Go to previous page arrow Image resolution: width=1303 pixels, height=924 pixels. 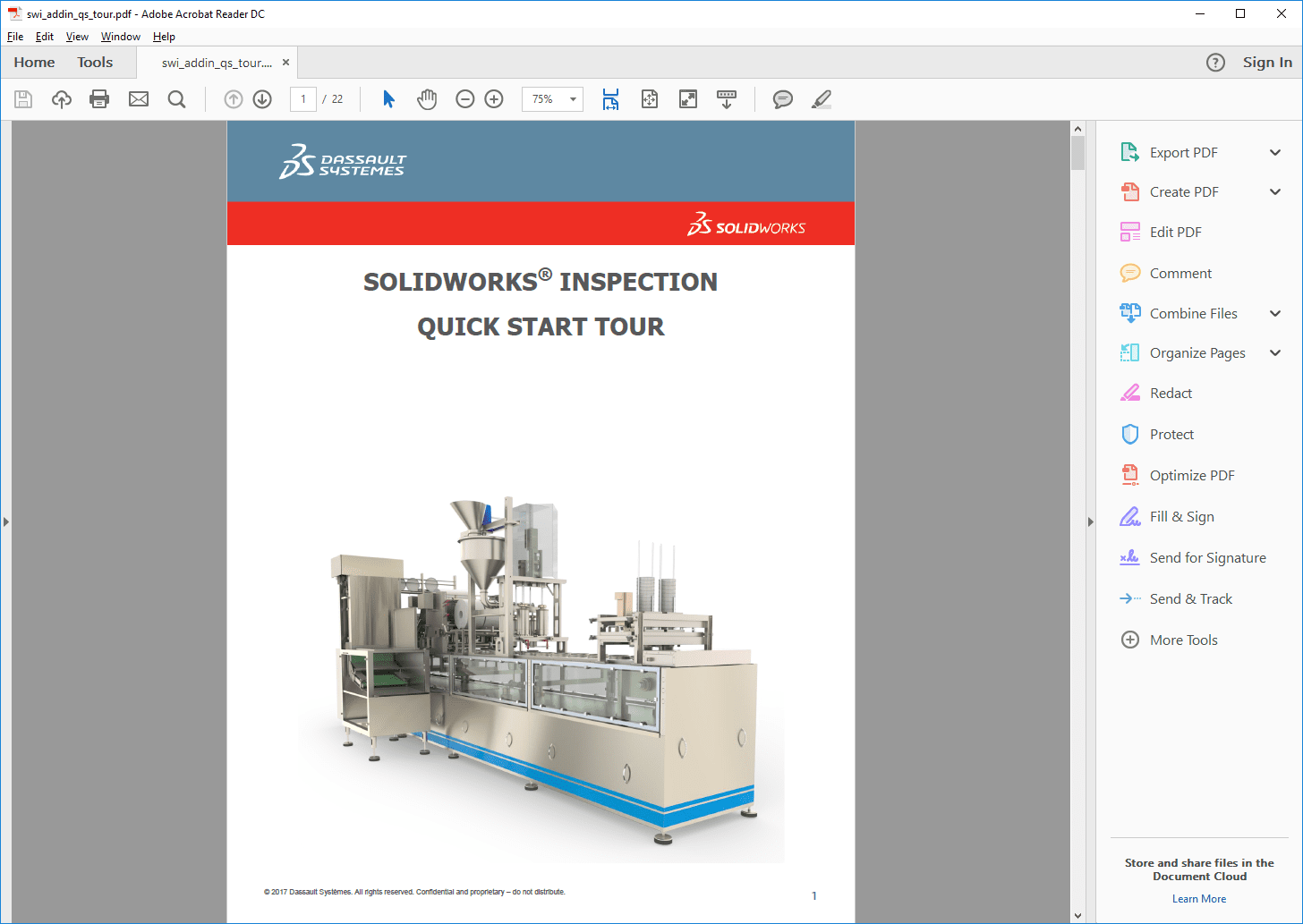(x=234, y=99)
